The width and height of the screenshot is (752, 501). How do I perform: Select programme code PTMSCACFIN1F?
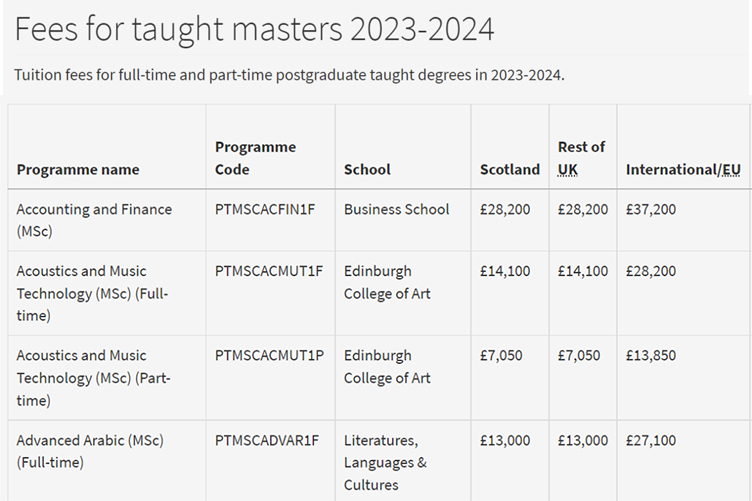point(269,209)
